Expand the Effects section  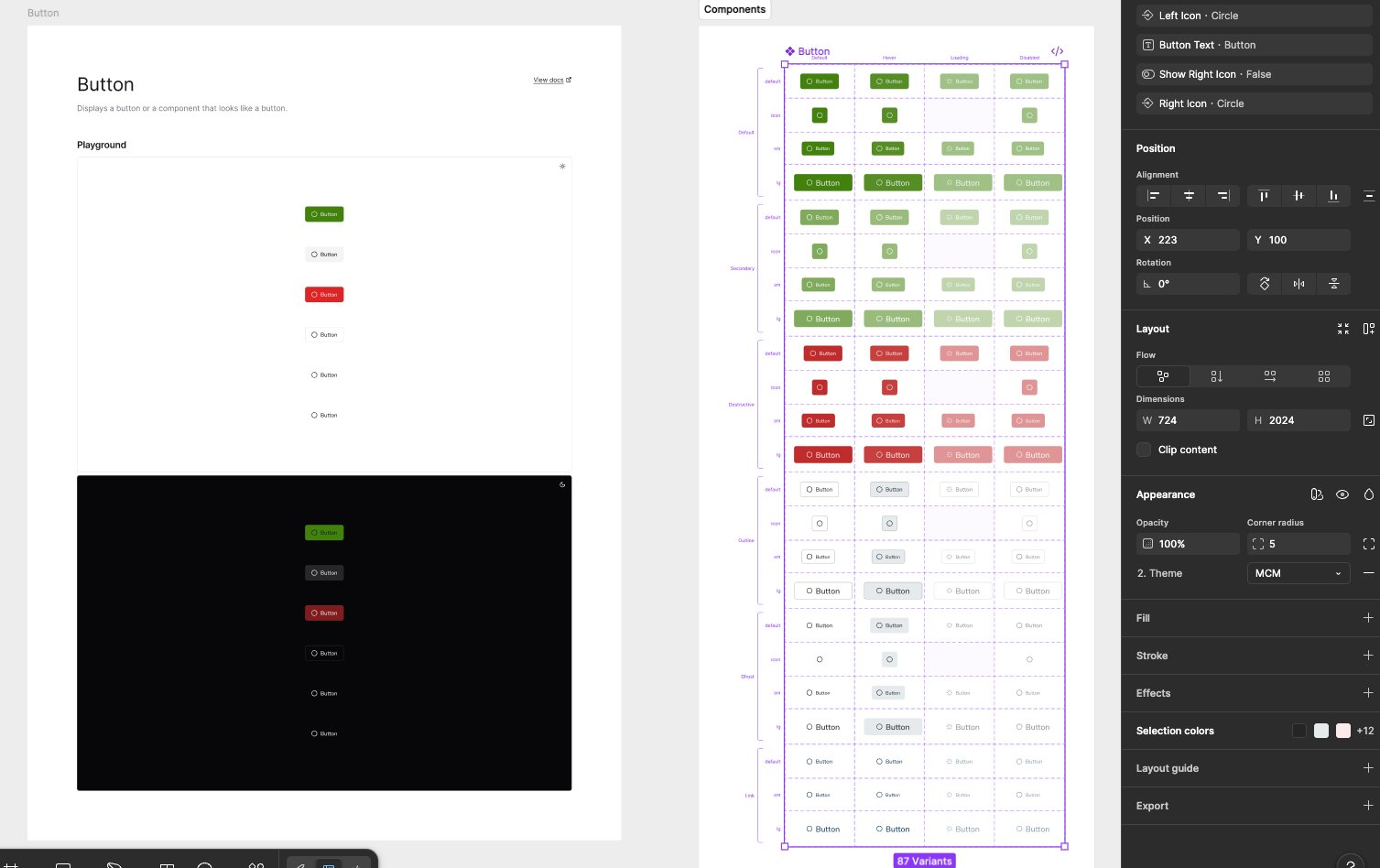(x=1368, y=692)
